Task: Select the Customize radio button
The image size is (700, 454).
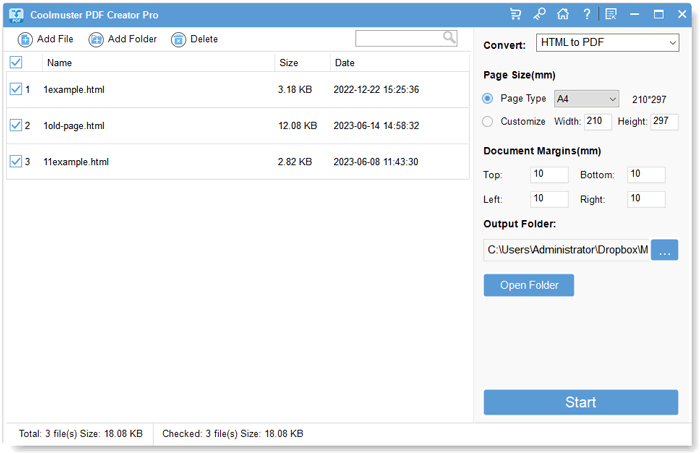Action: coord(488,121)
